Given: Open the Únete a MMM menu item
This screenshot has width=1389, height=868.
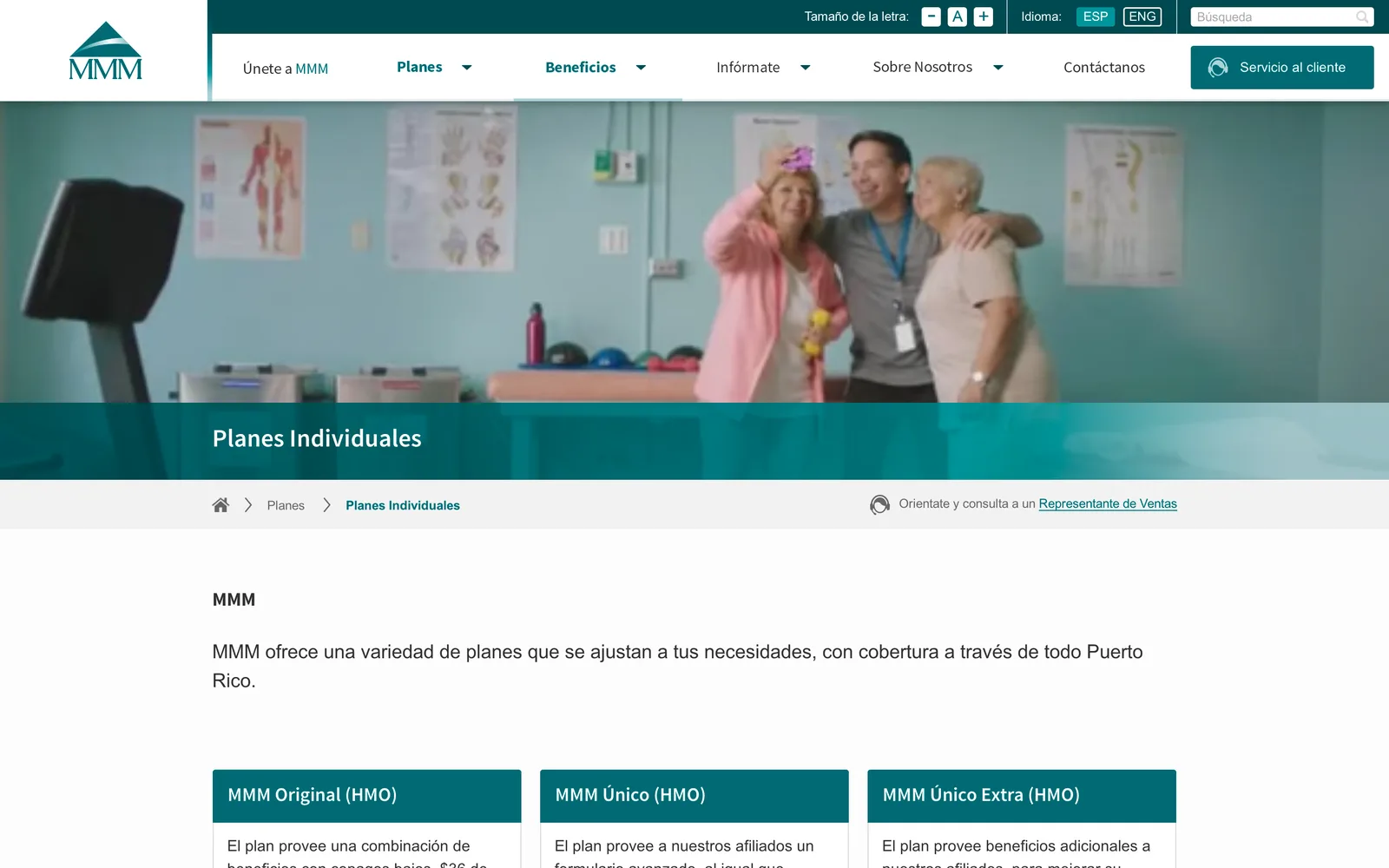Looking at the screenshot, I should 286,69.
